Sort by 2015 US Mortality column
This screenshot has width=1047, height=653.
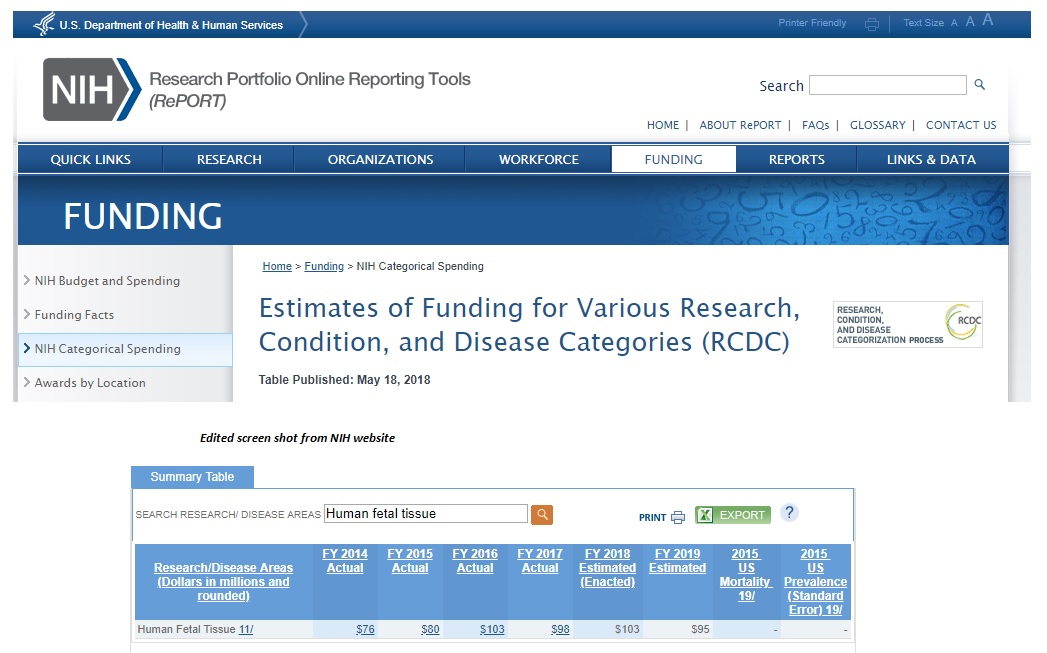pyautogui.click(x=745, y=575)
